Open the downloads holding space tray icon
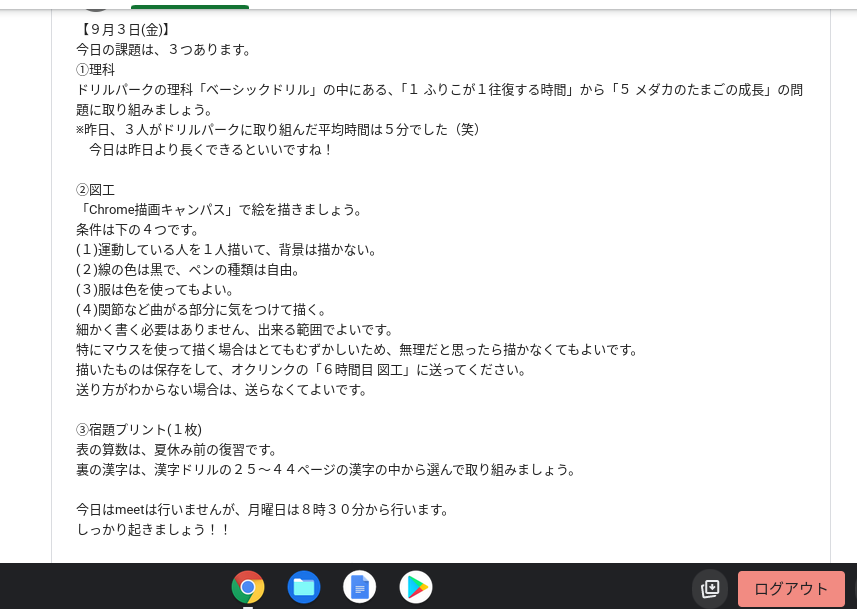This screenshot has width=857, height=609. pyautogui.click(x=710, y=588)
